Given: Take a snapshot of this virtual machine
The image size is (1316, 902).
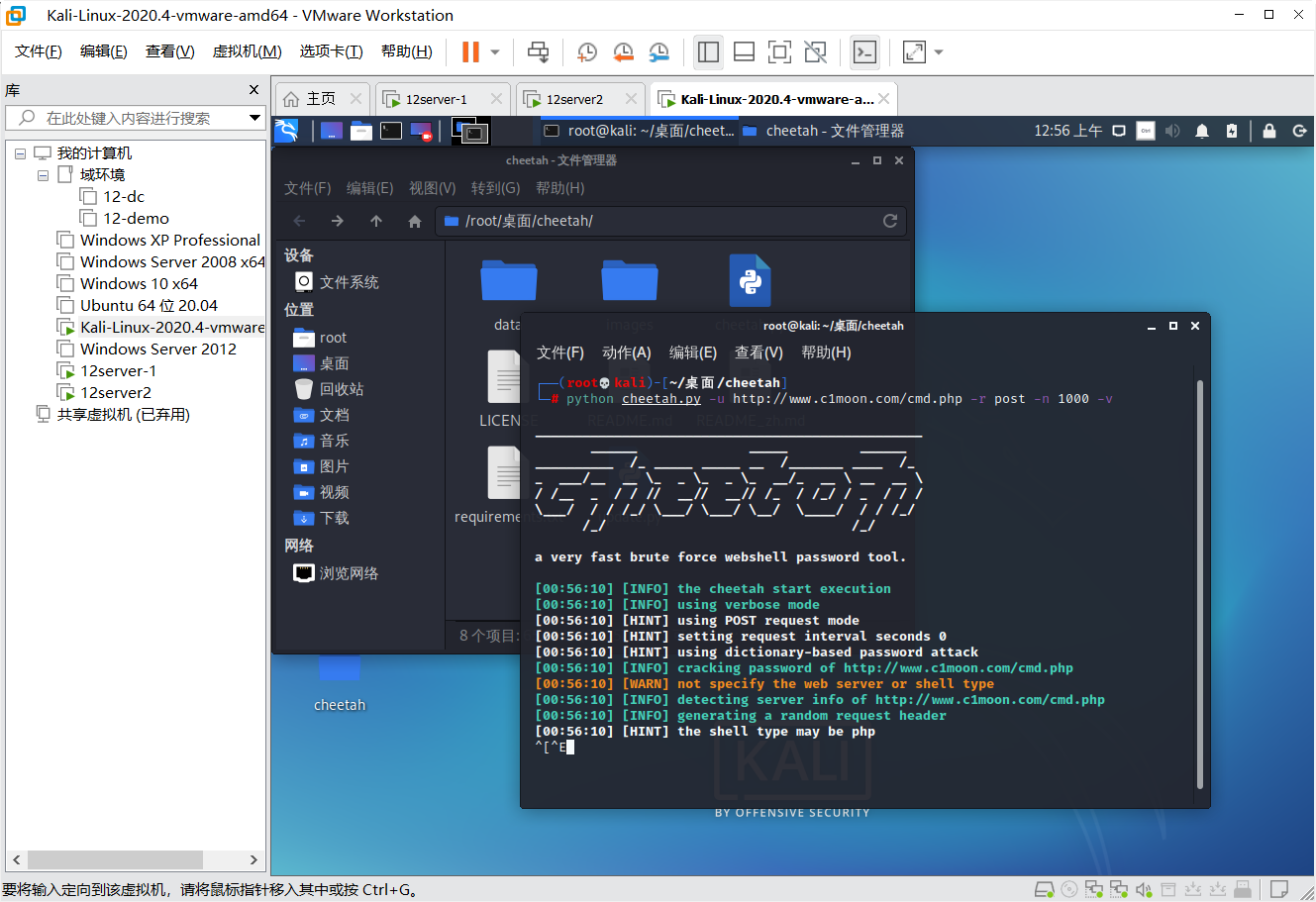Looking at the screenshot, I should click(x=587, y=51).
